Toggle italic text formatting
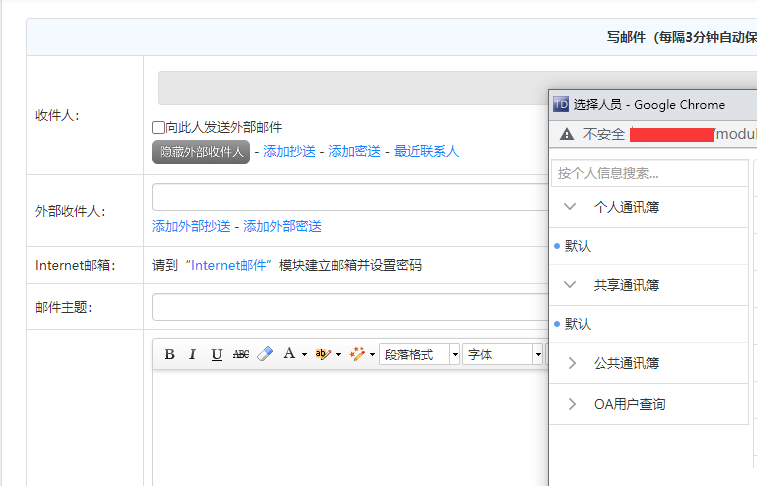The image size is (757, 486). (x=192, y=354)
